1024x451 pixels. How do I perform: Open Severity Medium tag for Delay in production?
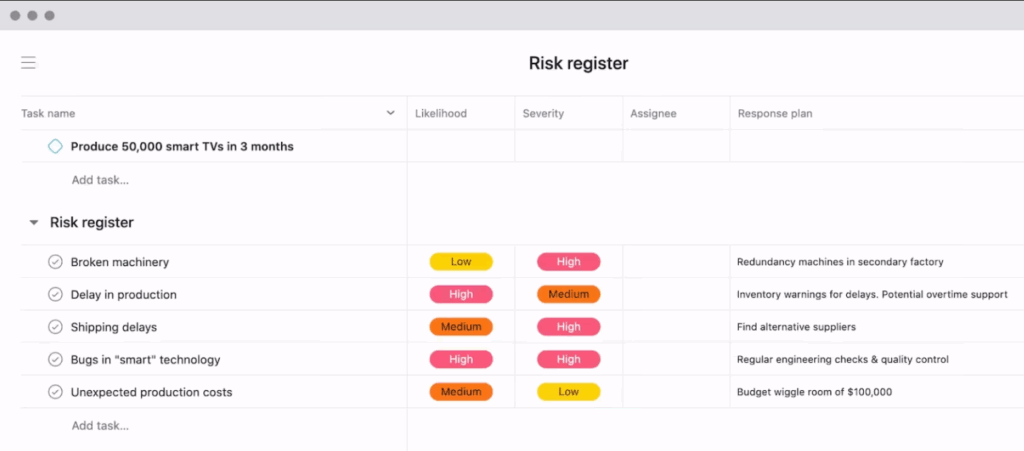tap(569, 294)
